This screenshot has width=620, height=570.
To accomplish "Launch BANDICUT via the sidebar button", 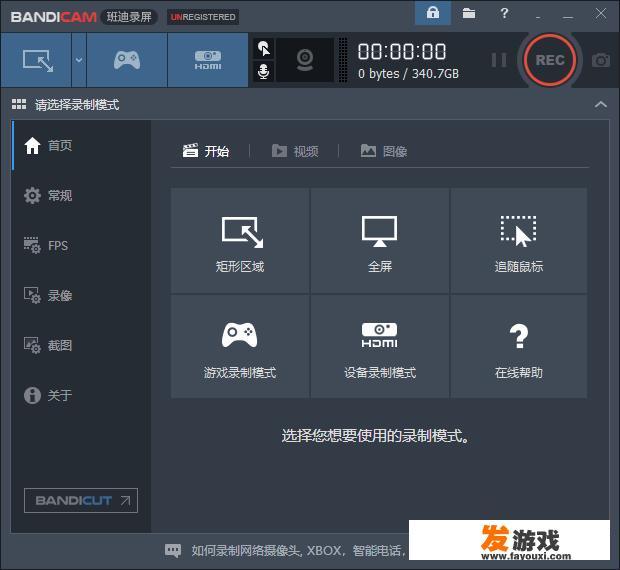I will (81, 500).
